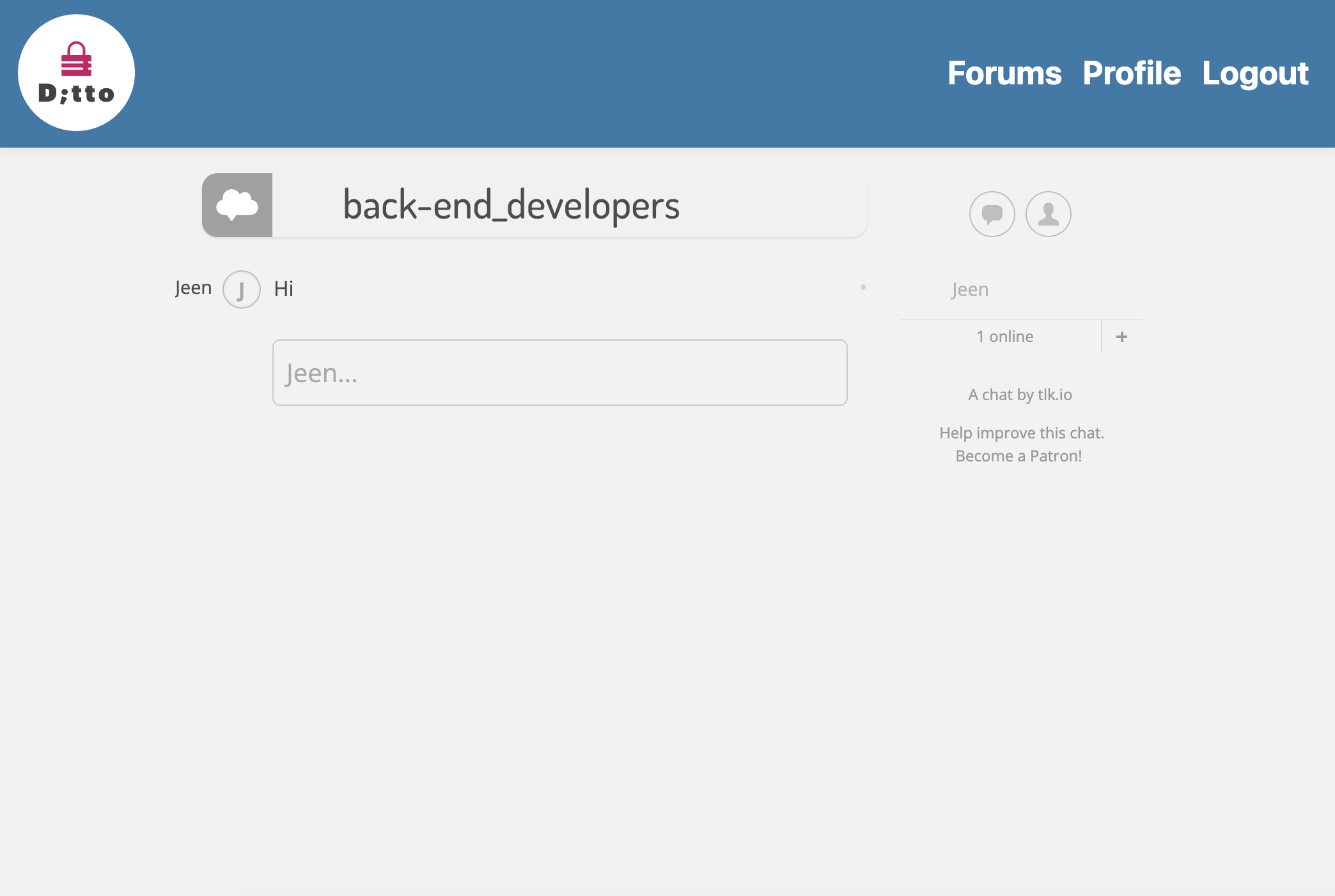
Task: Click the pink padlock icon in logo
Action: point(77,59)
